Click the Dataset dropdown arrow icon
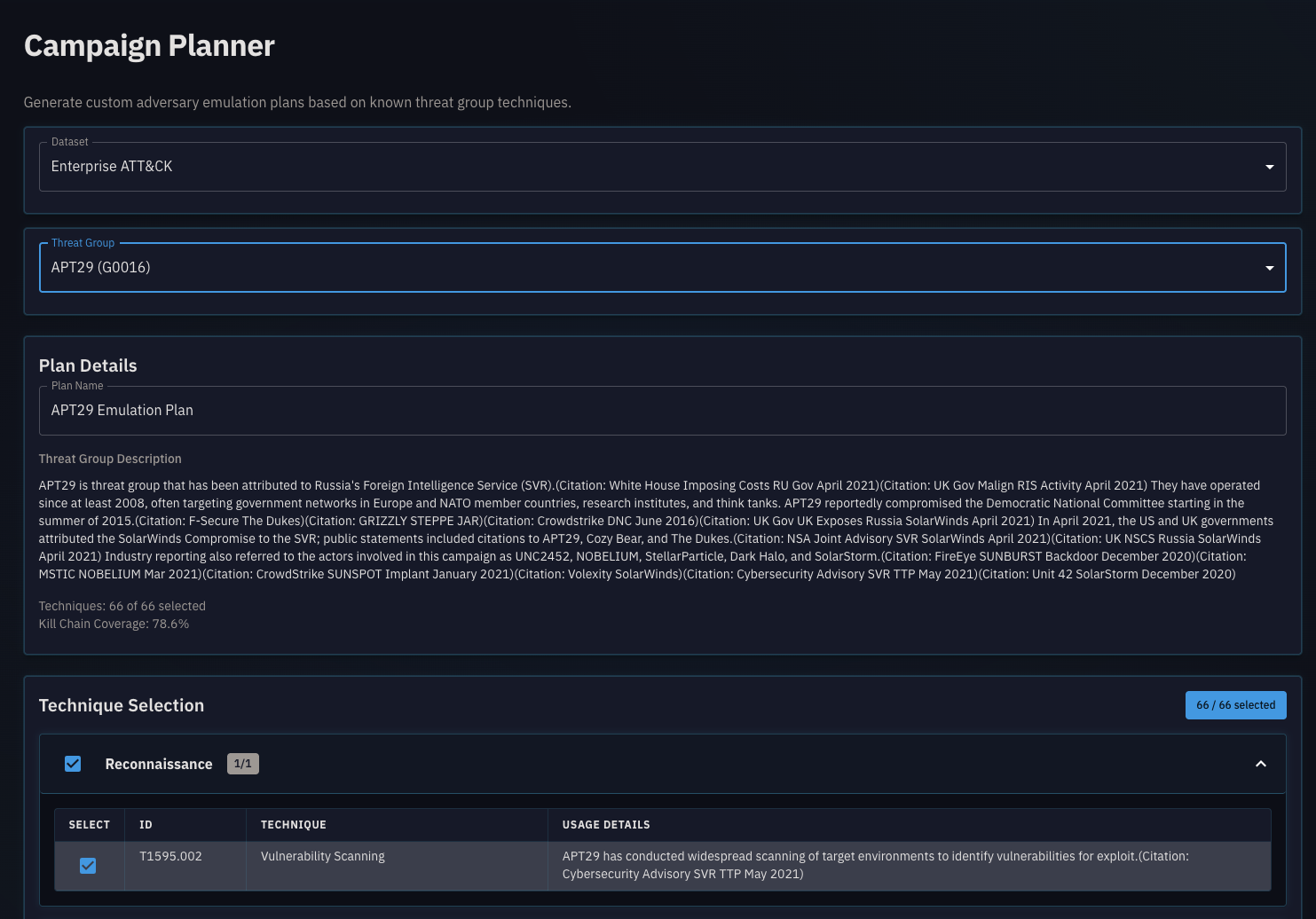The image size is (1316, 919). click(x=1269, y=167)
